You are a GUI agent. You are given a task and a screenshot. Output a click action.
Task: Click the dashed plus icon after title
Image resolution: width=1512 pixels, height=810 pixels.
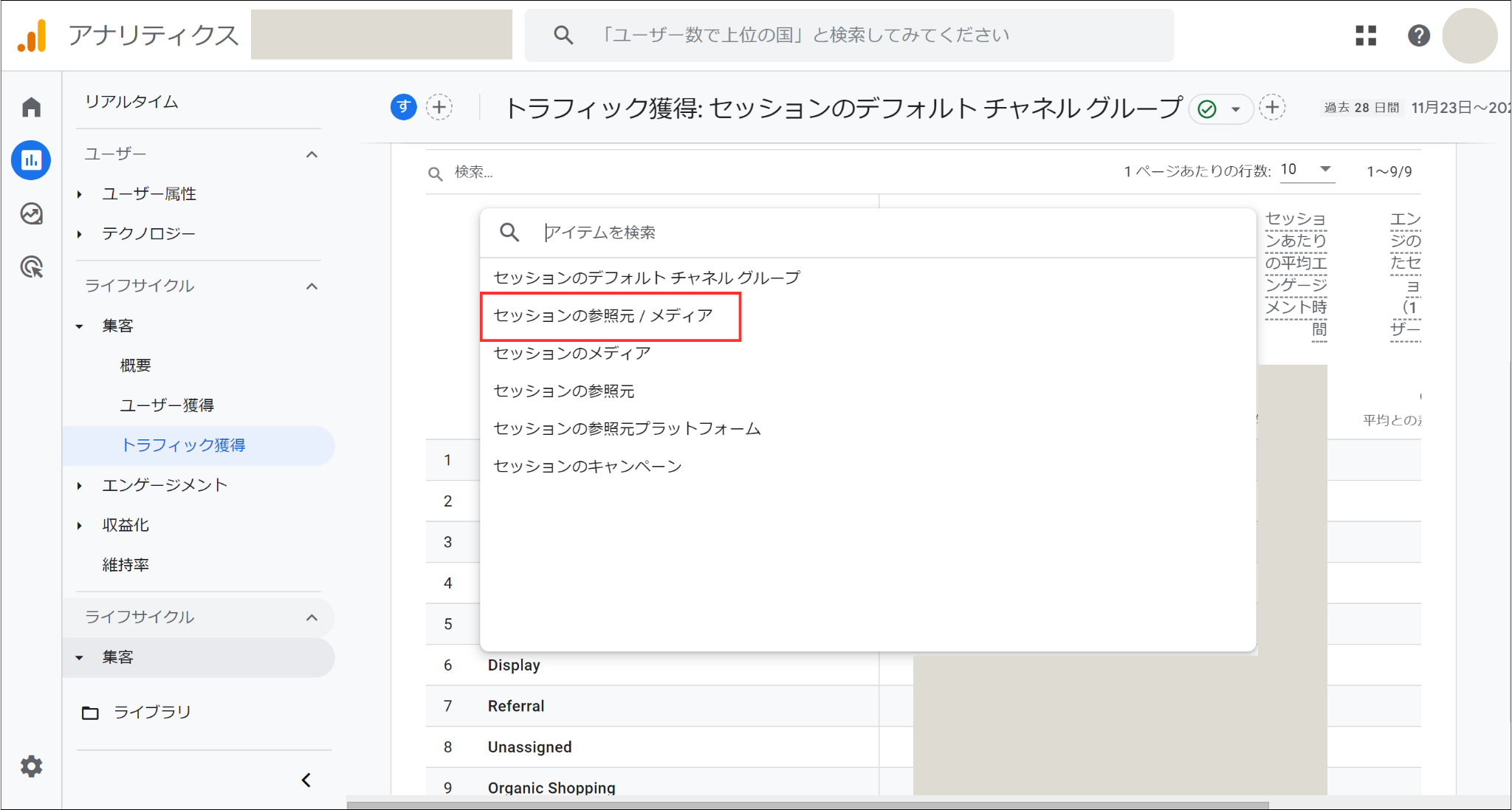point(1272,107)
